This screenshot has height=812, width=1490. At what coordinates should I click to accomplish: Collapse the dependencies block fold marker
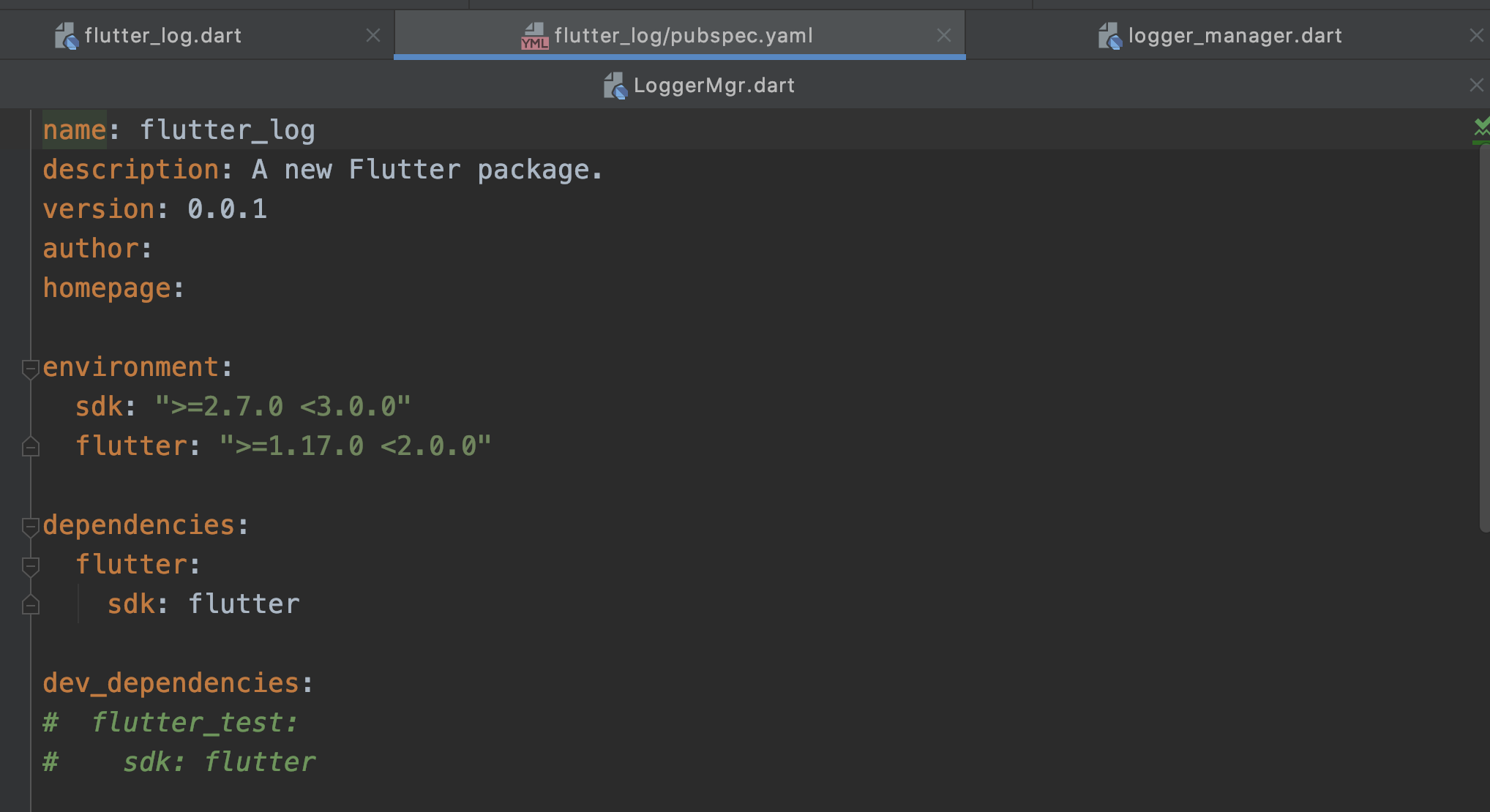[30, 526]
